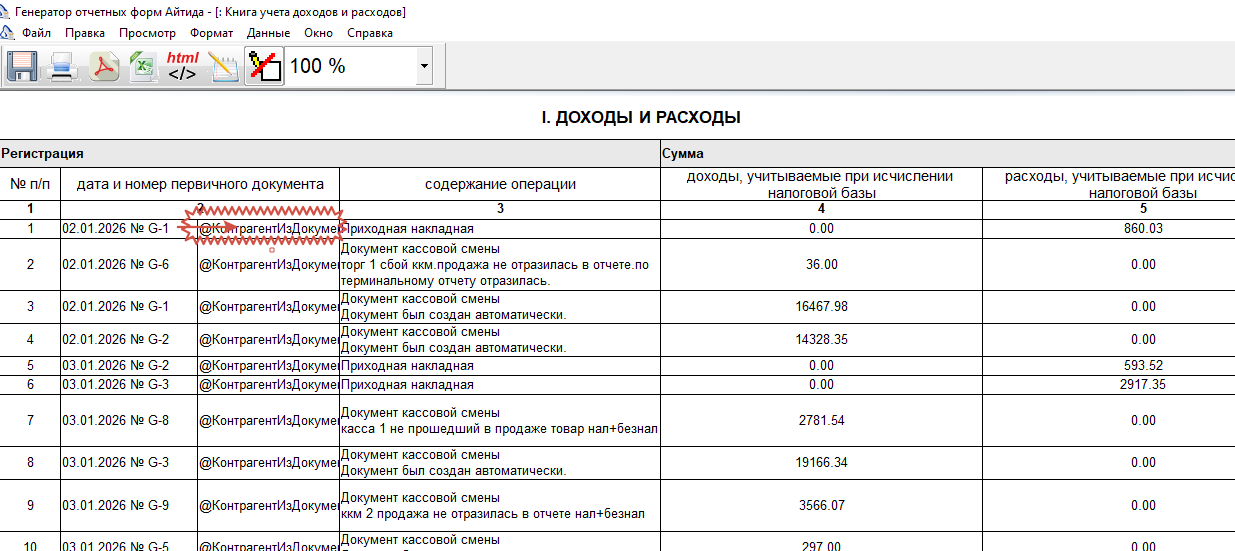Open the Формат menu
This screenshot has height=551, width=1235.
[211, 33]
